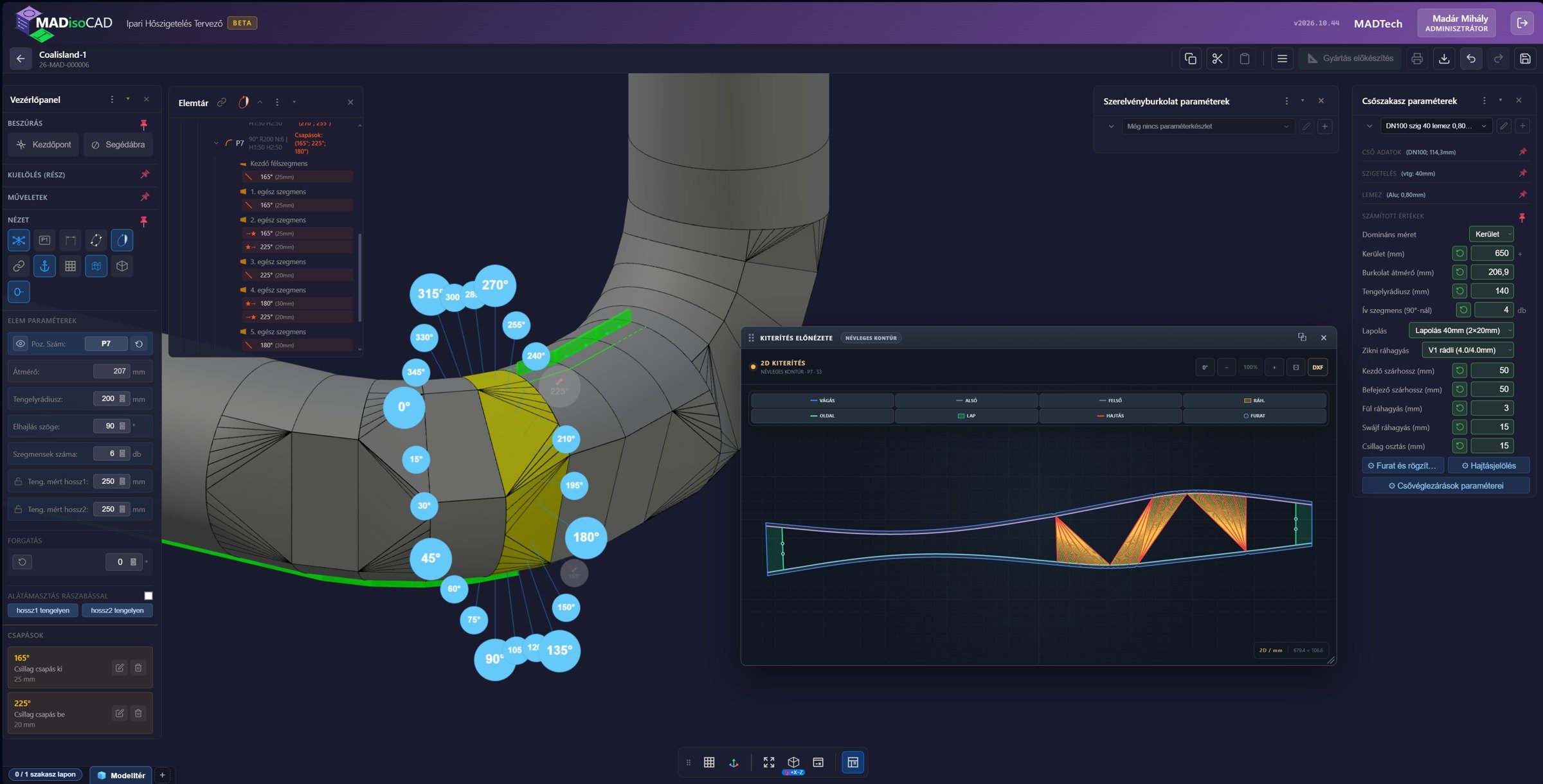Viewport: 1543px width, 784px height.
Task: Open the DN100 szig 40 lemez parameter set dropdown
Action: 1436,126
